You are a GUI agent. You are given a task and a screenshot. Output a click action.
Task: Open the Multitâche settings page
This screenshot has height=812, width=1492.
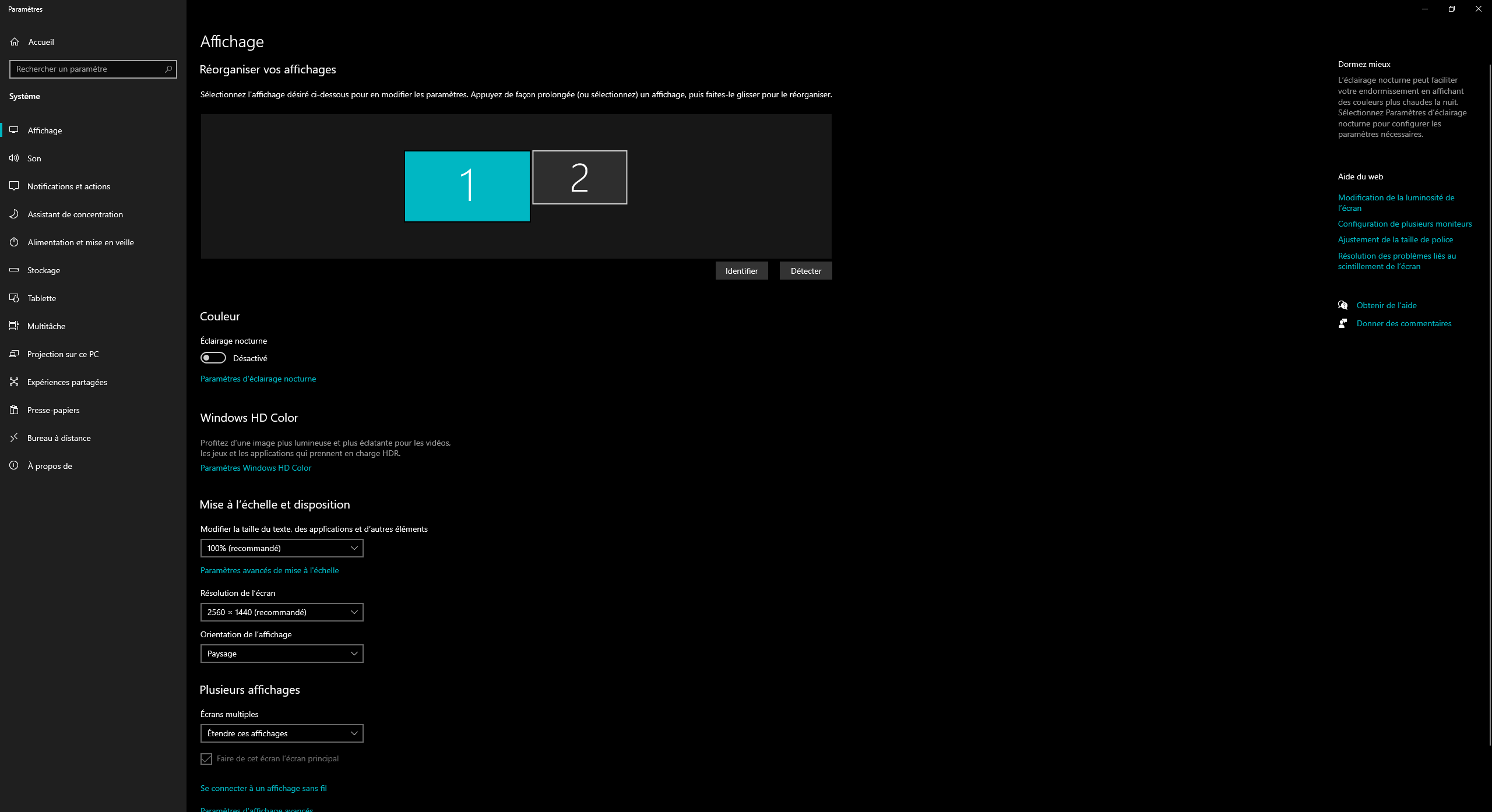tap(46, 326)
